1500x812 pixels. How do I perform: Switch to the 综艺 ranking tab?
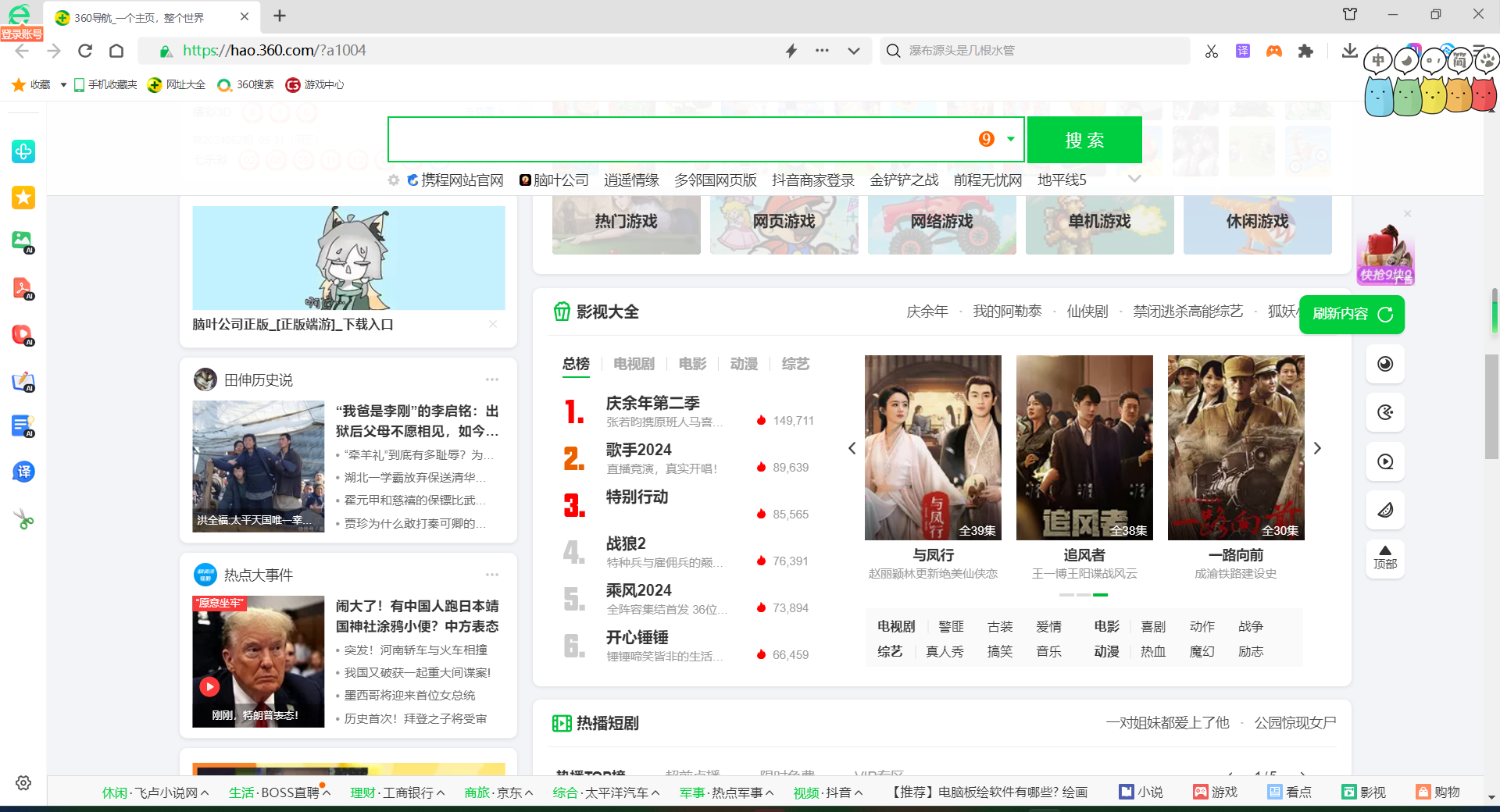[x=795, y=364]
